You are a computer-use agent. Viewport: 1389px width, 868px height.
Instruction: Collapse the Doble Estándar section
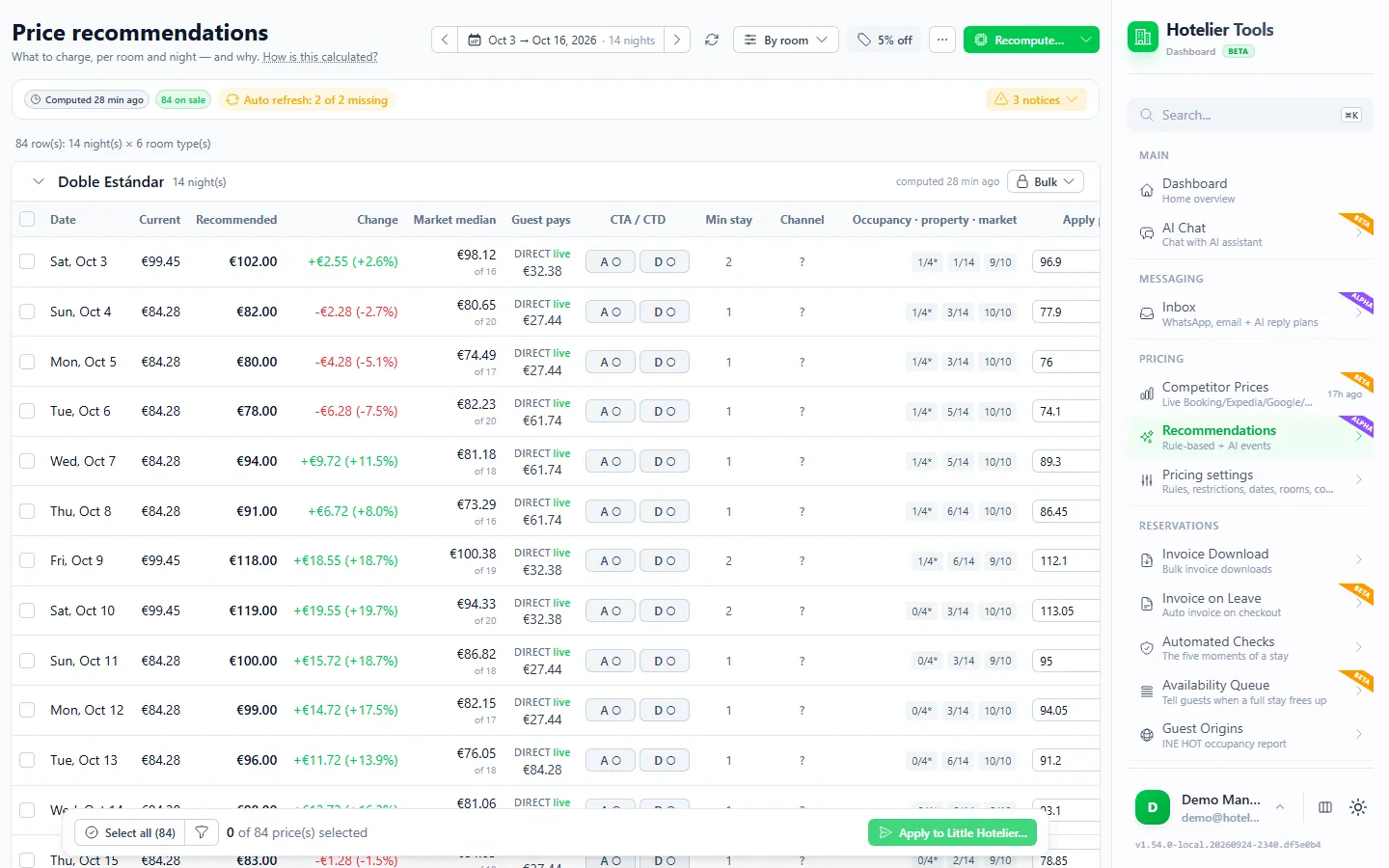[x=39, y=181]
